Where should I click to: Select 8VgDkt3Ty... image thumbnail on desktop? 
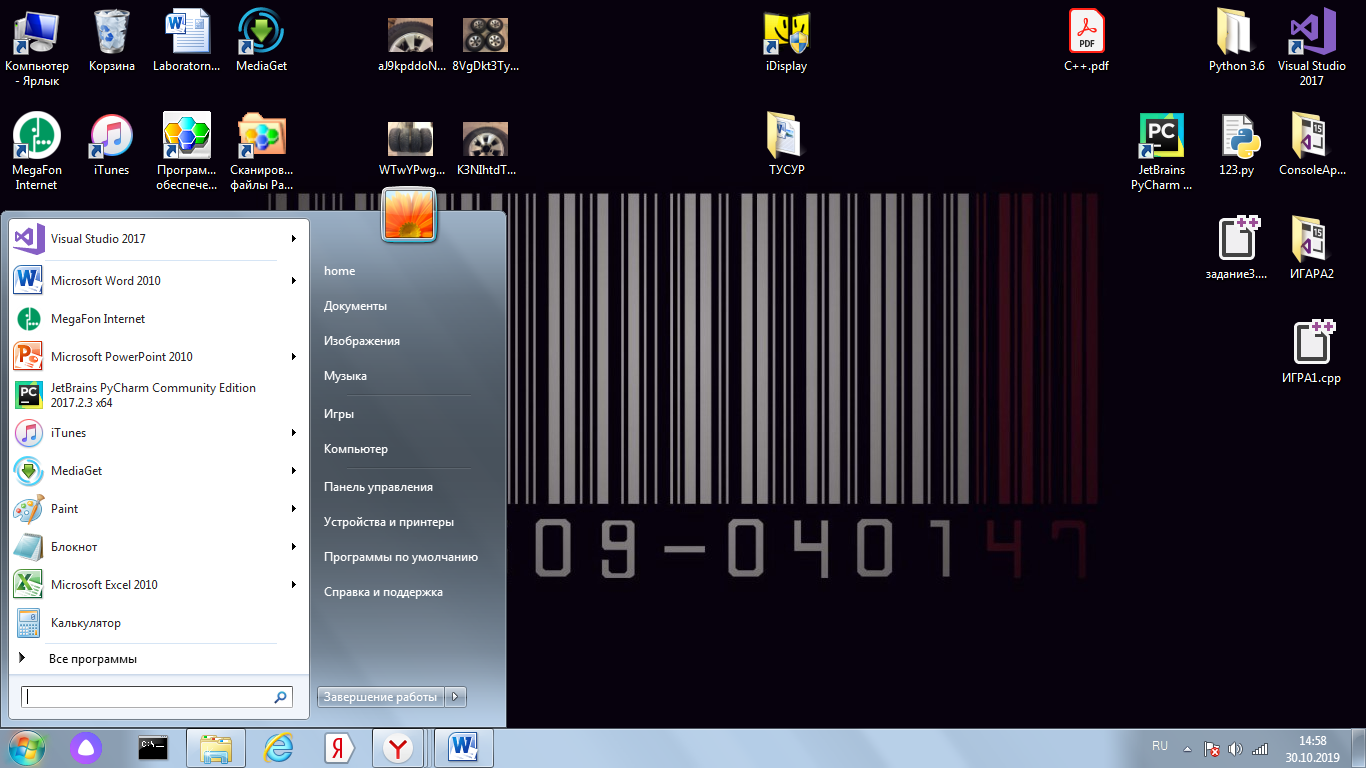pyautogui.click(x=486, y=45)
